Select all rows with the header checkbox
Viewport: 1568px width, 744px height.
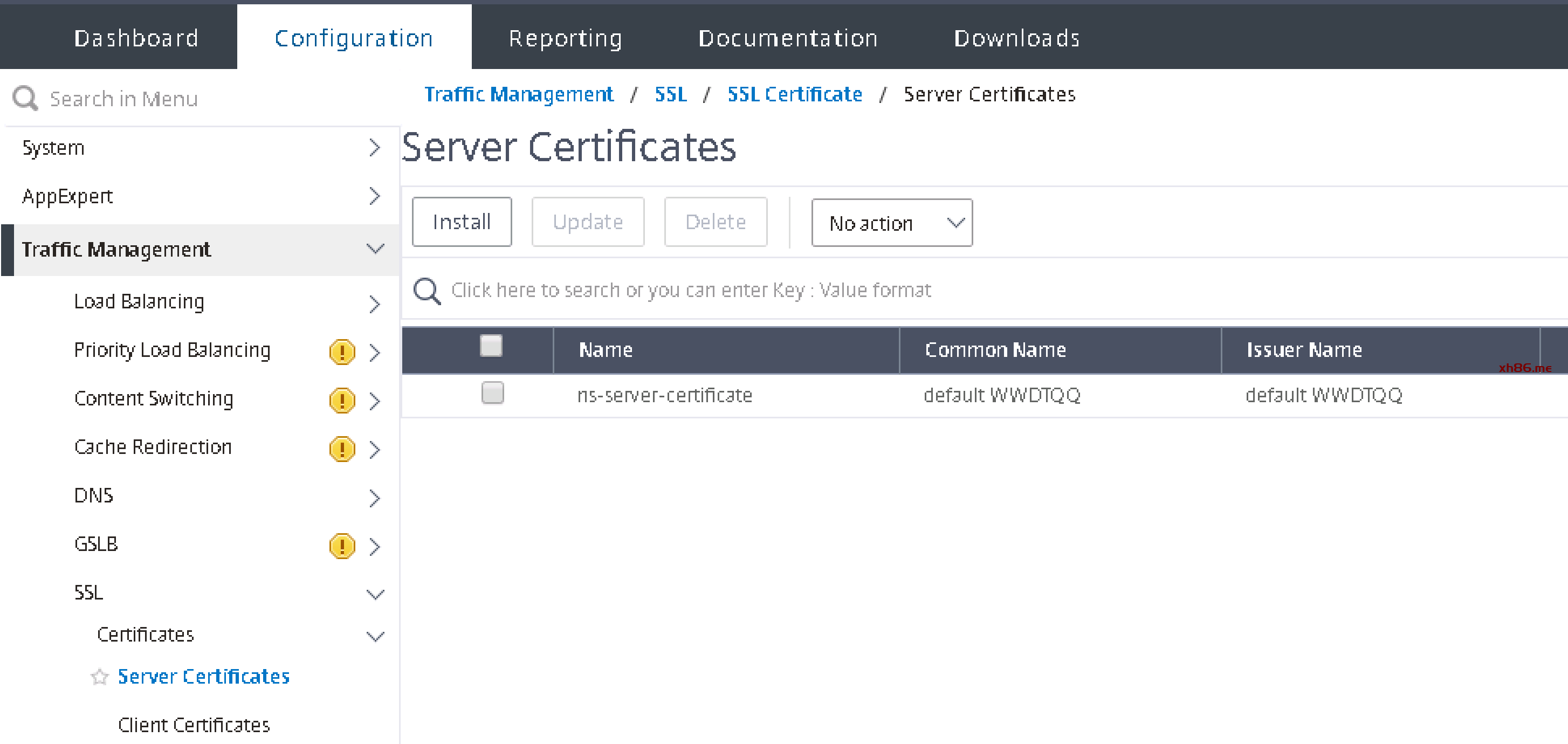click(x=491, y=346)
